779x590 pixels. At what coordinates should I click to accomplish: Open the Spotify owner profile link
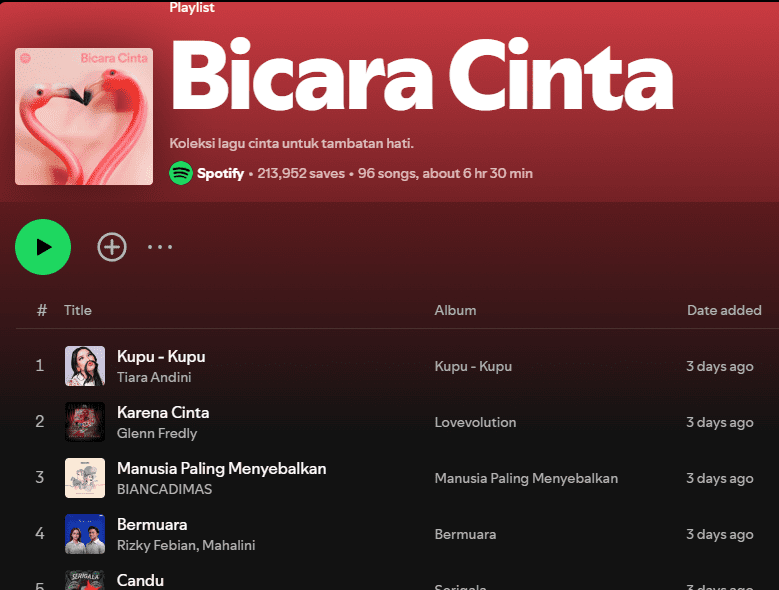tap(220, 173)
